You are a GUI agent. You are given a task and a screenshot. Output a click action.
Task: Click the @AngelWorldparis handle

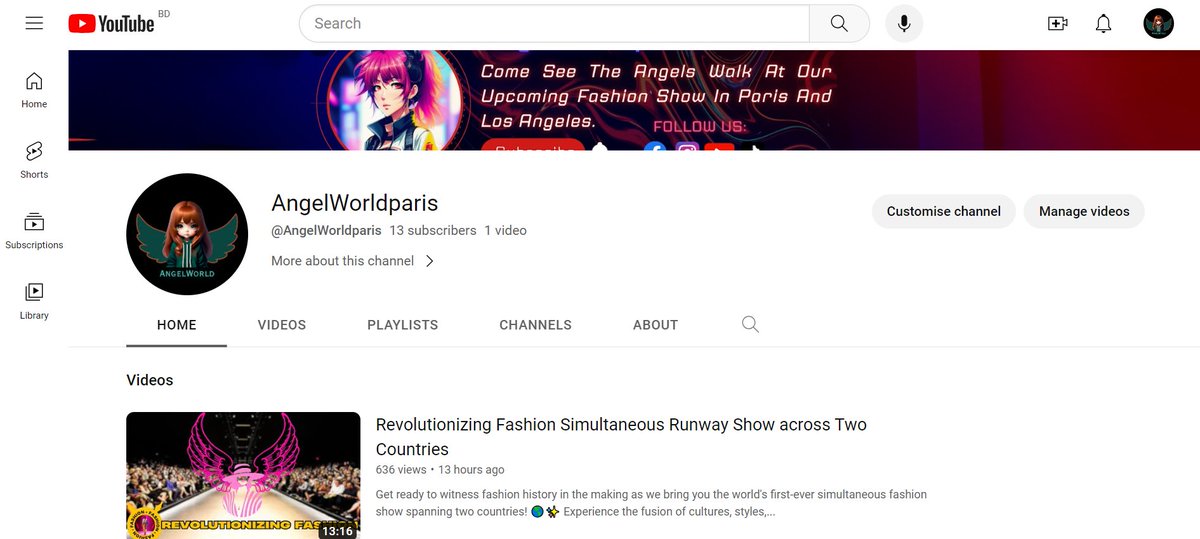tap(326, 230)
